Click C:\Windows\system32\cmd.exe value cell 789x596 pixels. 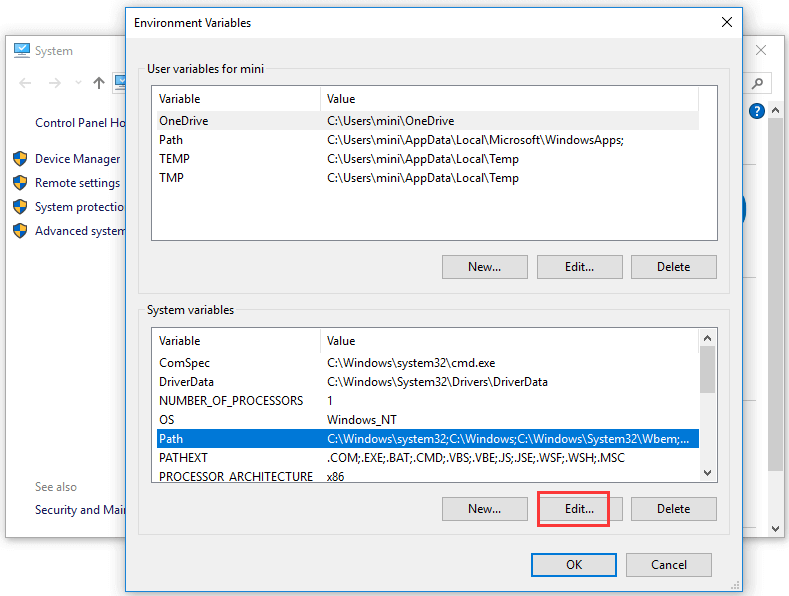point(411,363)
